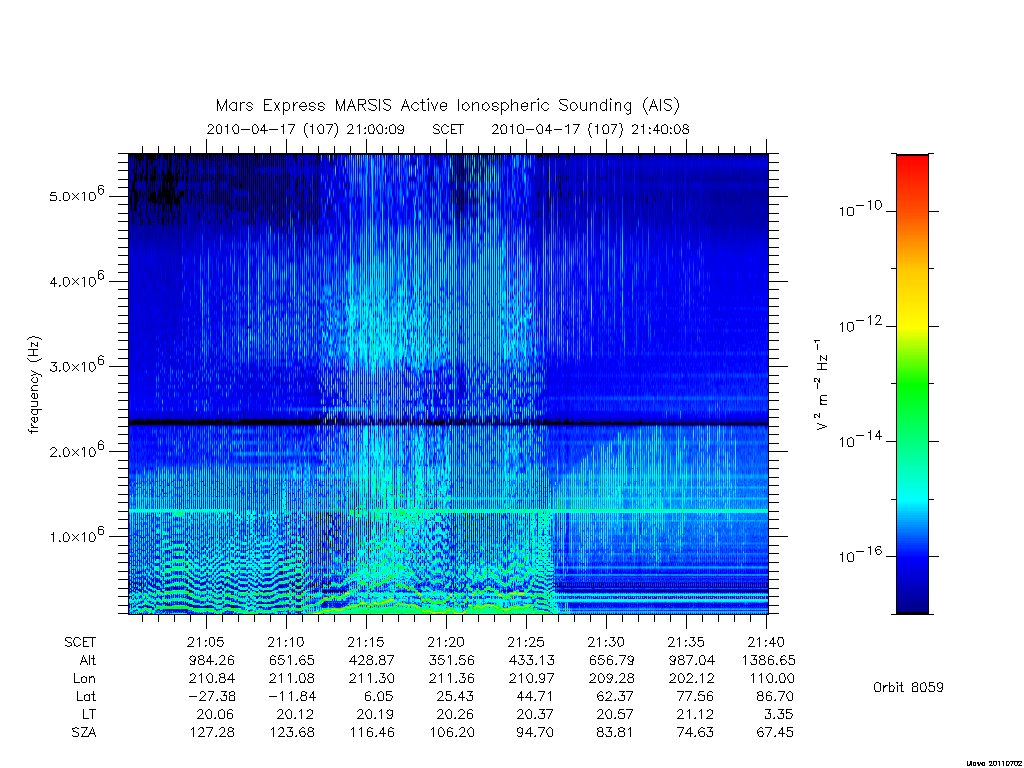The width and height of the screenshot is (1024, 768).
Task: Click SZA value 67.45
Action: pos(775,733)
